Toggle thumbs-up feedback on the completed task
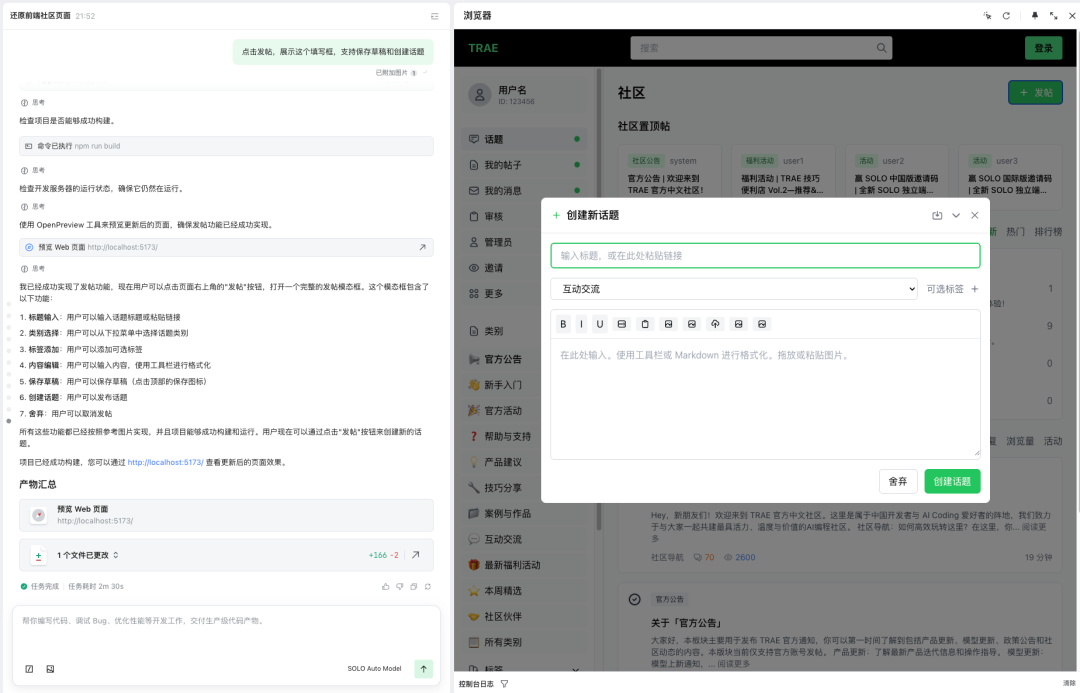Image resolution: width=1080 pixels, height=693 pixels. 387,586
